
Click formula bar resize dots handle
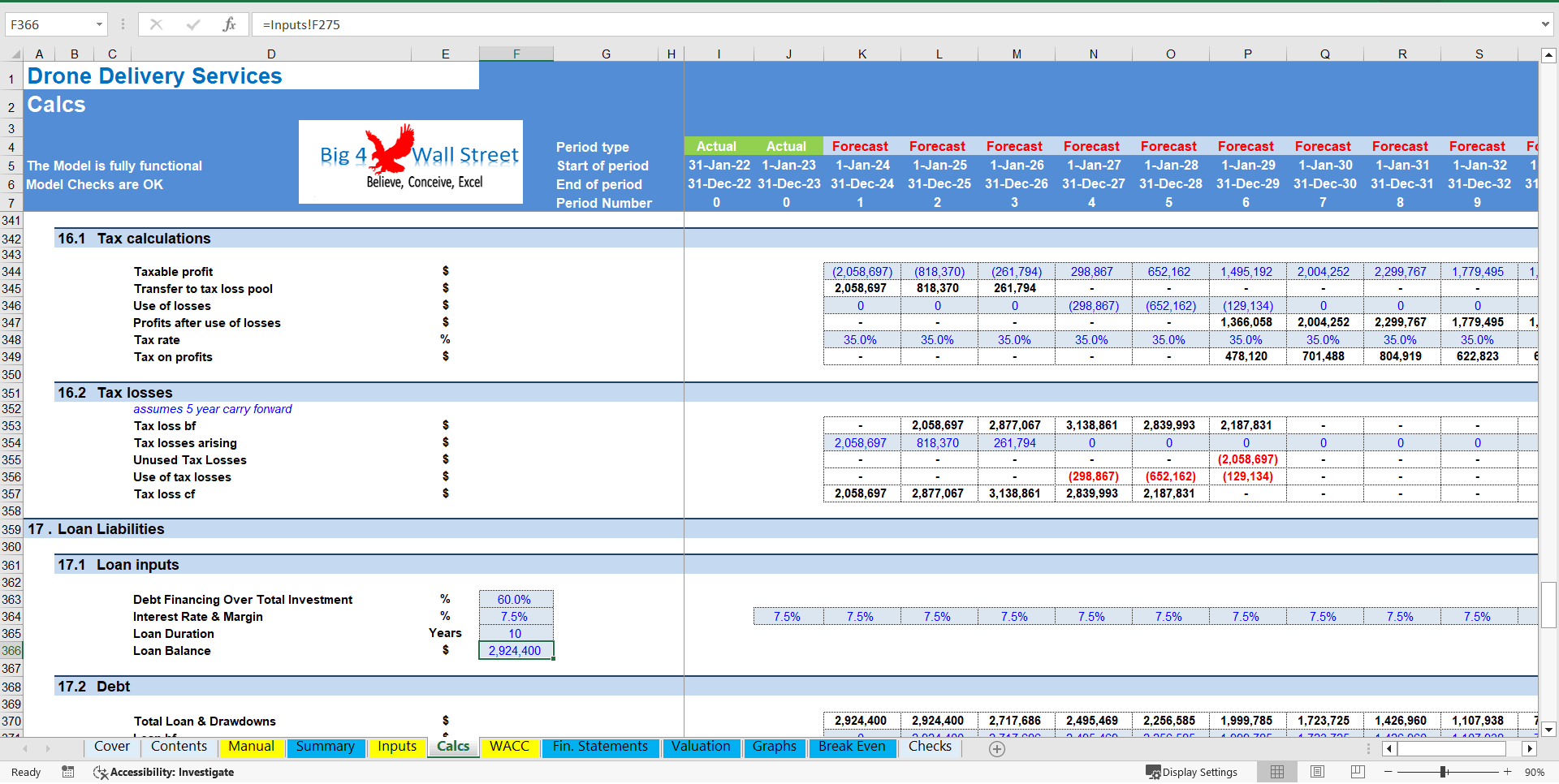[x=123, y=24]
